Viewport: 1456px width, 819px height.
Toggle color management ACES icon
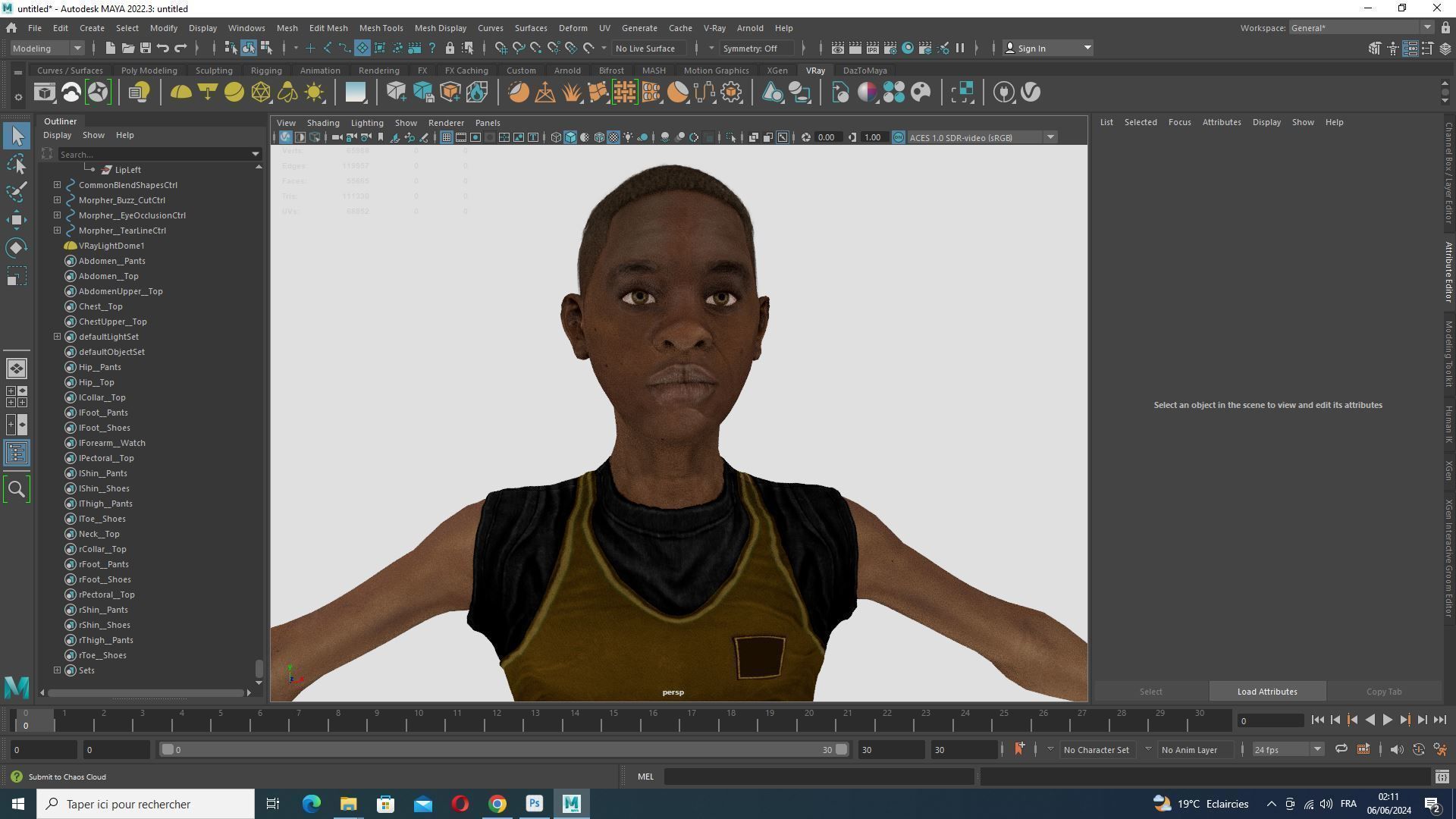point(899,137)
